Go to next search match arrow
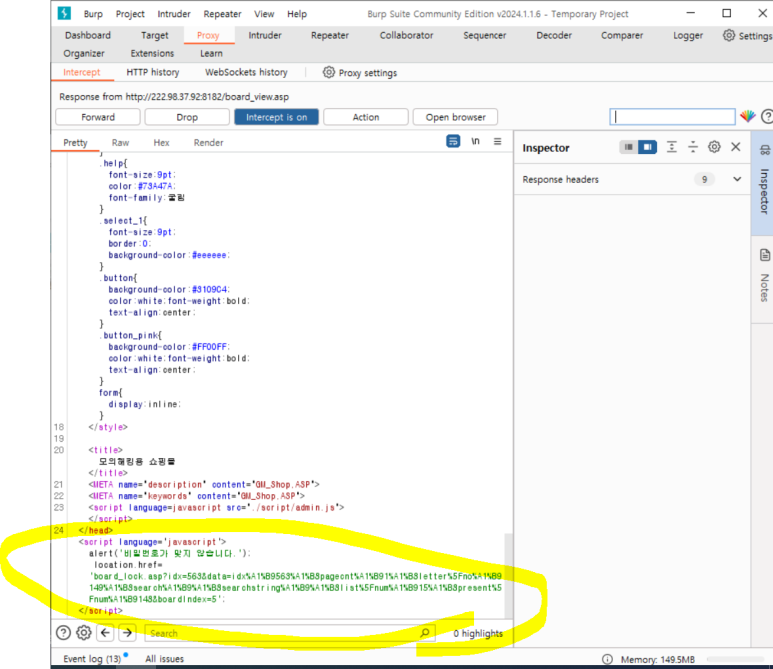The height and width of the screenshot is (669, 773). 128,633
